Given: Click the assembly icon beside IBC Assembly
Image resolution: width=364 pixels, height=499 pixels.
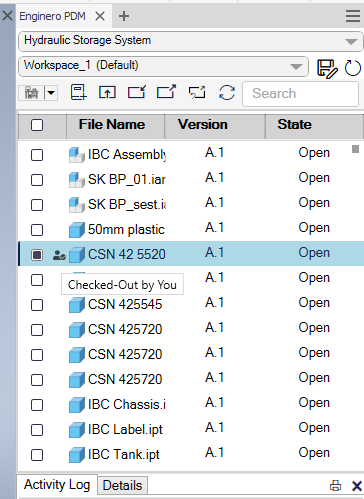Looking at the screenshot, I should pyautogui.click(x=77, y=155).
